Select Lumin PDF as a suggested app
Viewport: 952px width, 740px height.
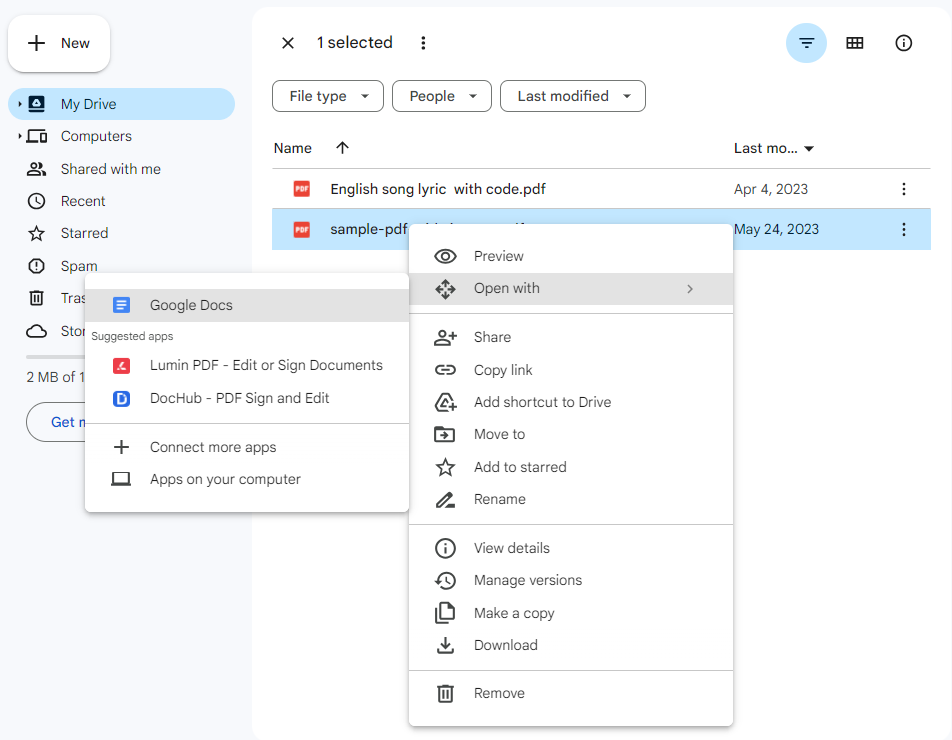266,365
